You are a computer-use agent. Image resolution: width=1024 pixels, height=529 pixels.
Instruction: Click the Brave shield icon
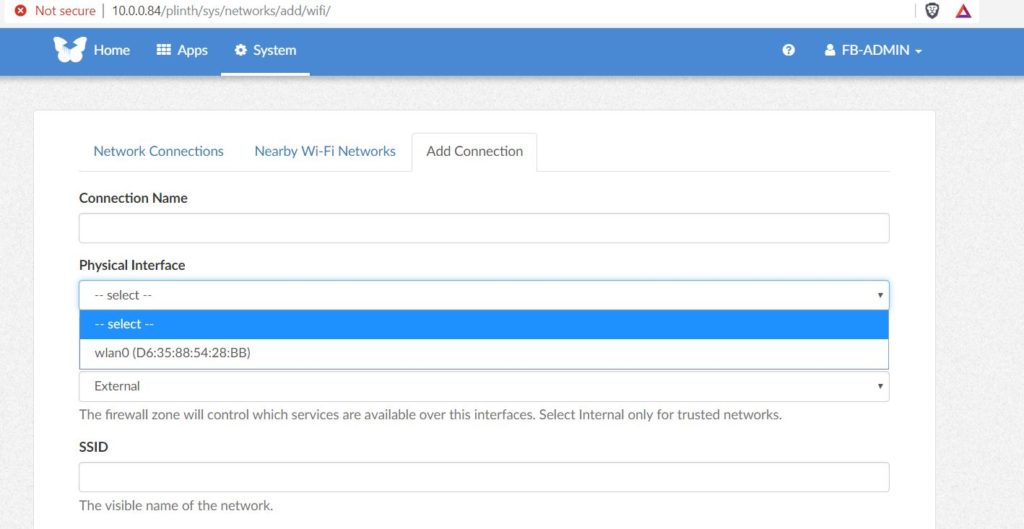point(932,11)
